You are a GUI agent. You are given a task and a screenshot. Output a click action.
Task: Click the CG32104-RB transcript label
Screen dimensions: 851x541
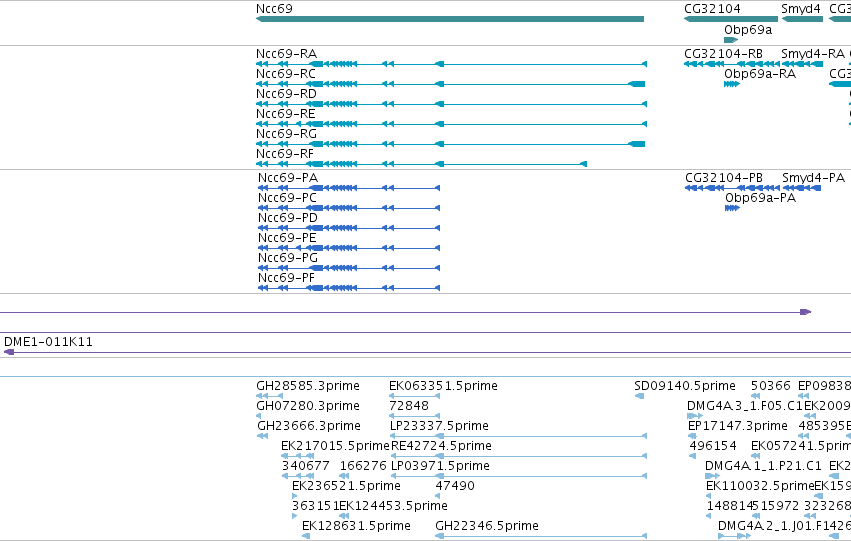pyautogui.click(x=723, y=54)
